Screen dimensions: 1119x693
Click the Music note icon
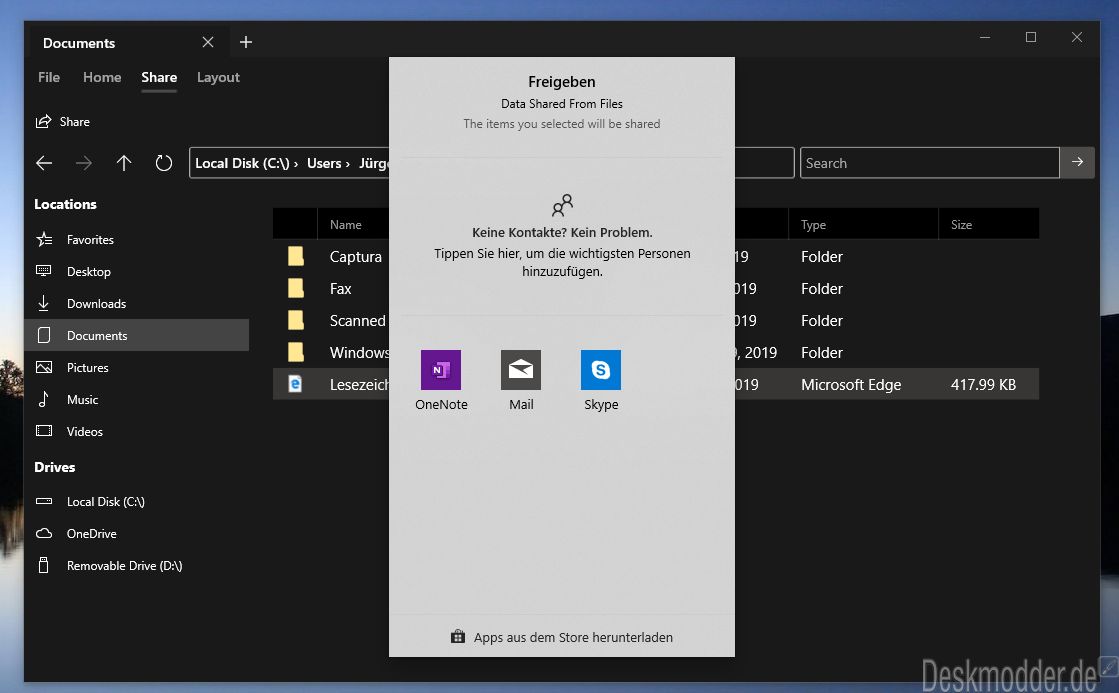44,399
